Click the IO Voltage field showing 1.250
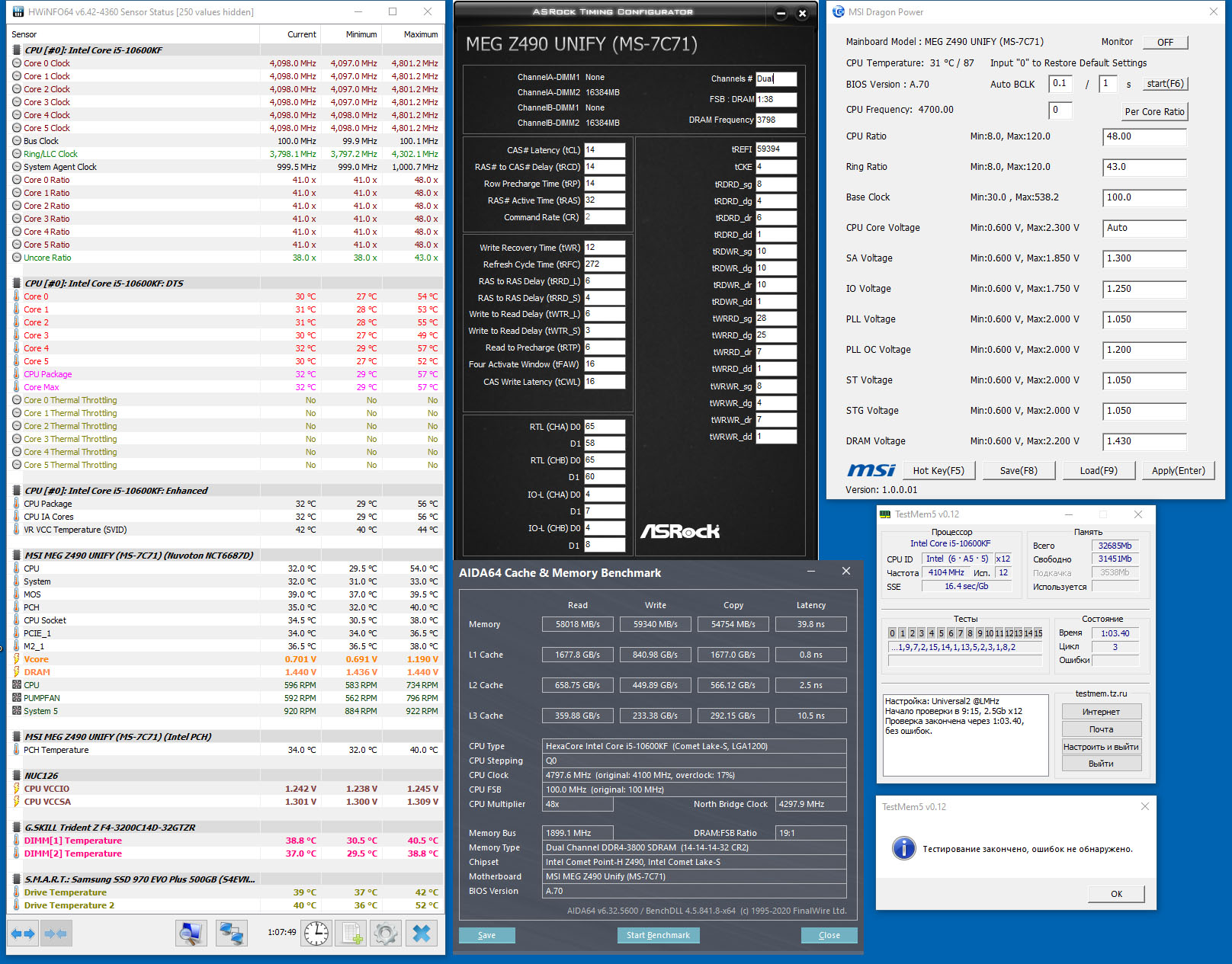The image size is (1232, 964). coord(1144,290)
